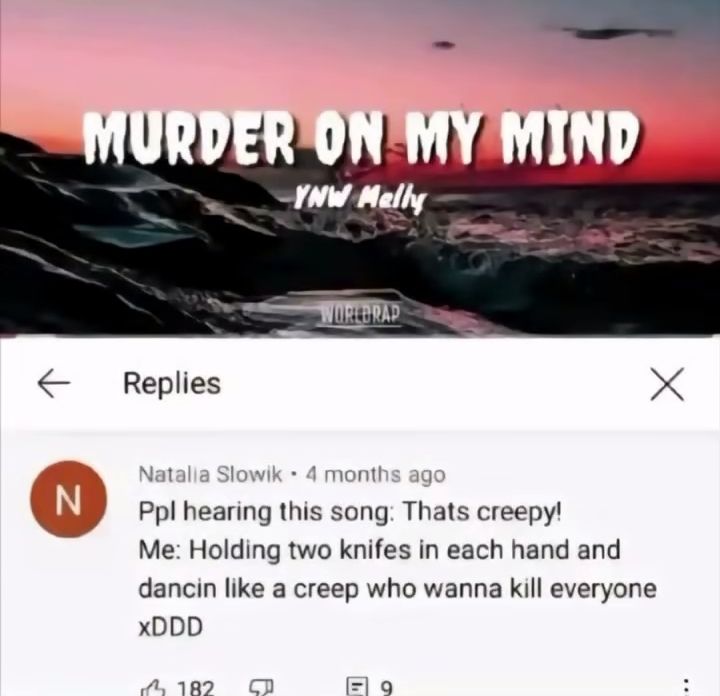720x696 pixels.
Task: Click the 'xDDD' line of the comment
Action: [x=170, y=627]
